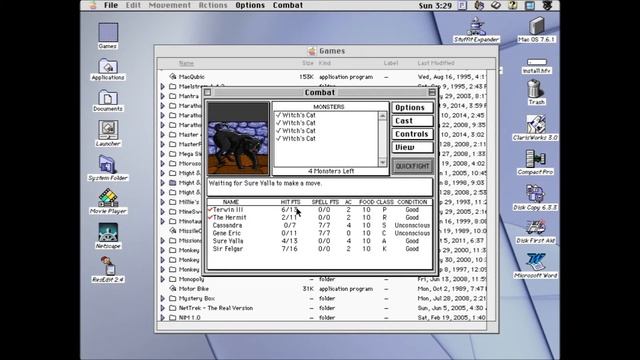Select the Compact Pro desktop icon
Image resolution: width=640 pixels, height=360 pixels.
click(x=535, y=159)
